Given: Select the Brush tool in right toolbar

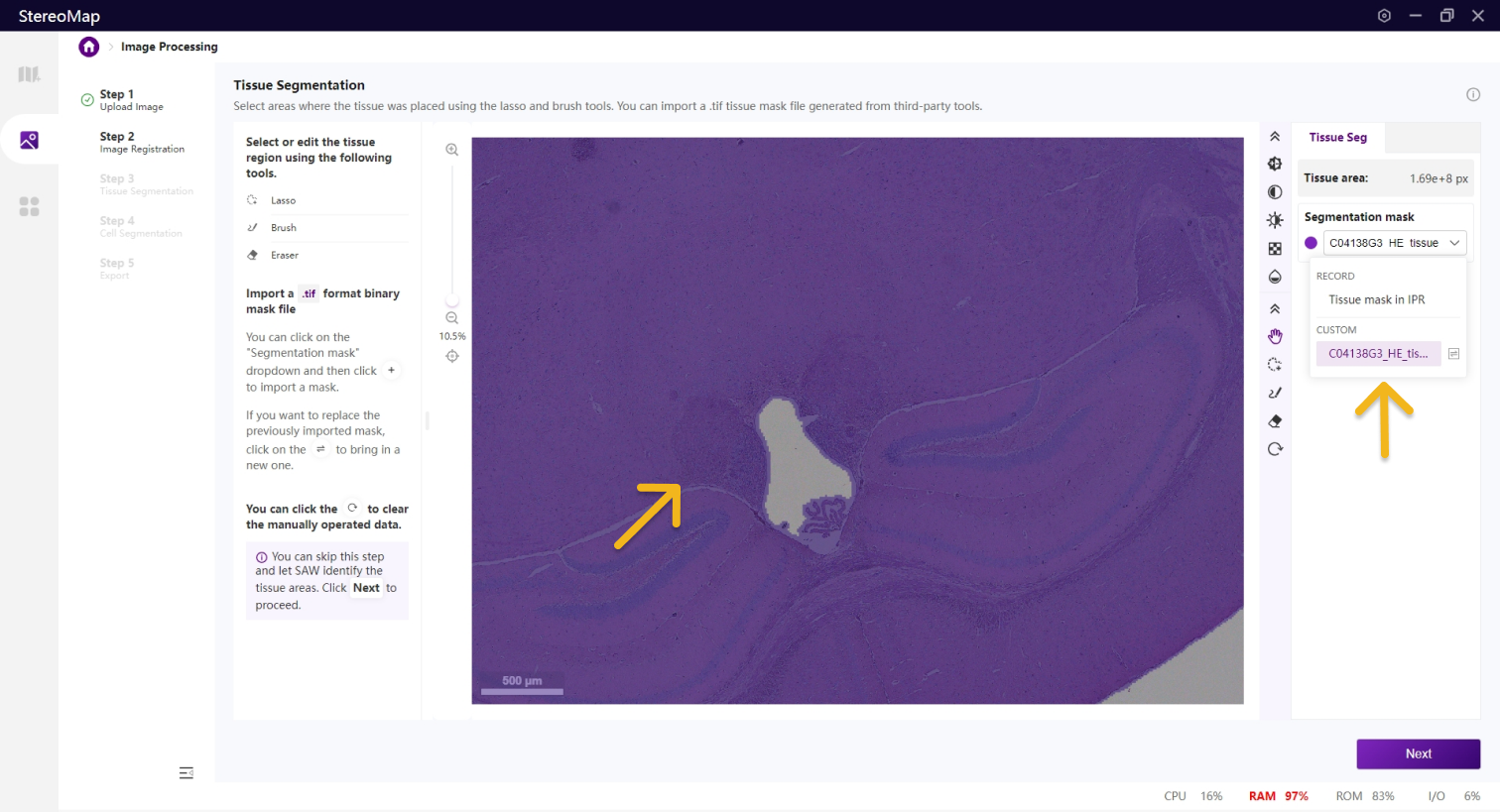Looking at the screenshot, I should pos(1275,393).
